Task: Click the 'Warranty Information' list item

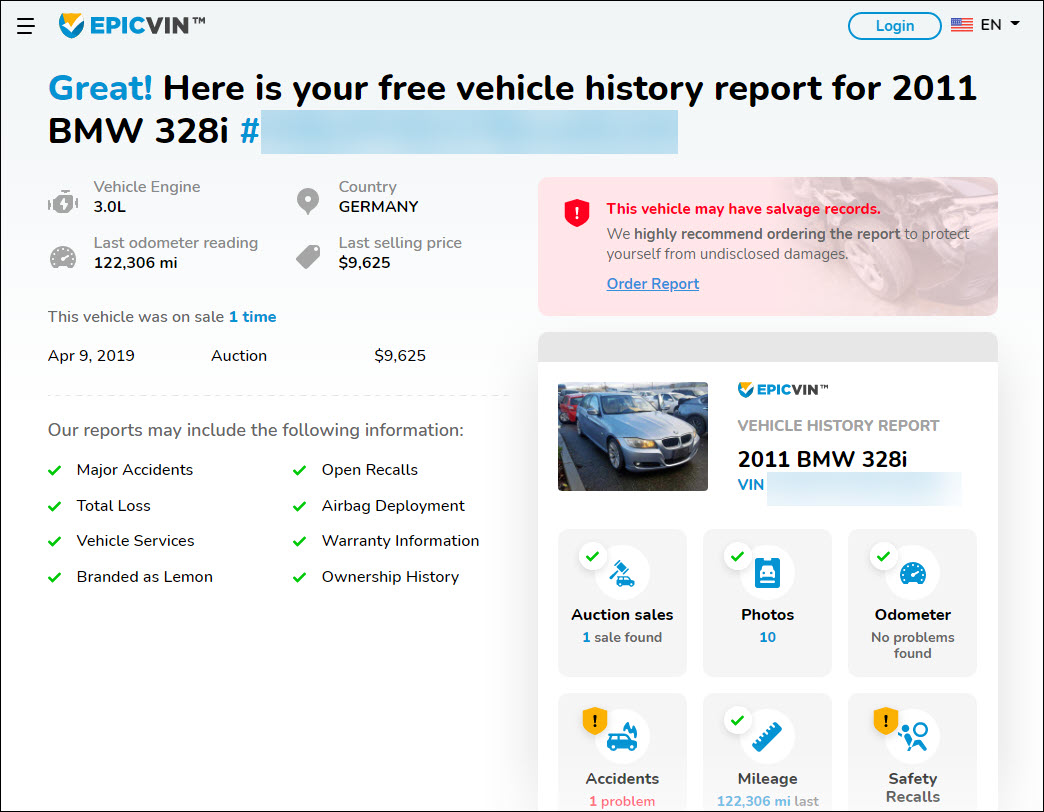Action: click(400, 541)
